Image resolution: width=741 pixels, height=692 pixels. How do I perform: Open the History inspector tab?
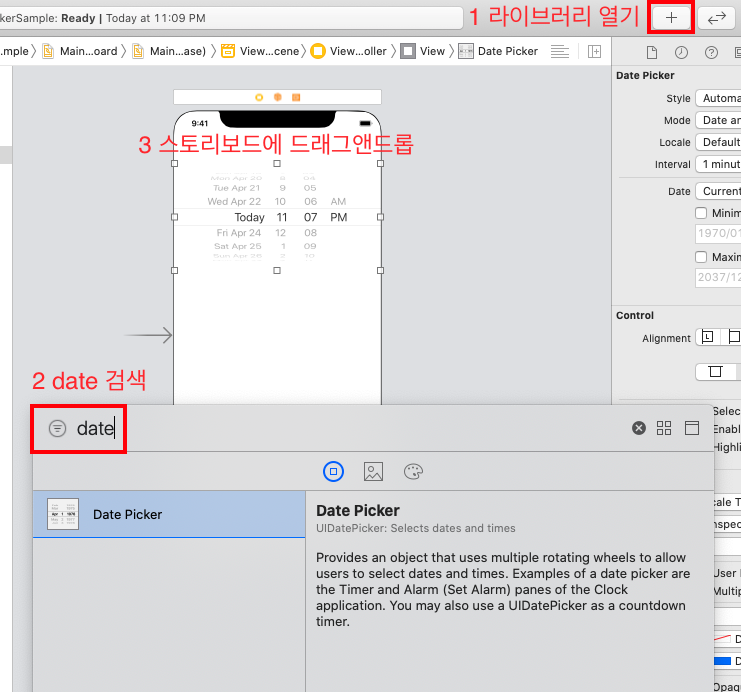(x=681, y=52)
